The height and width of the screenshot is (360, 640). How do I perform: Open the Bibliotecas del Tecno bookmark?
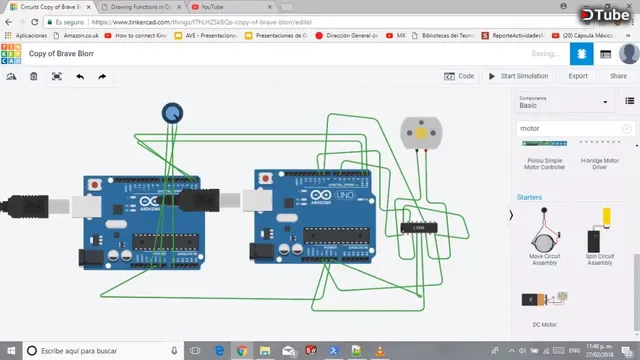point(443,36)
